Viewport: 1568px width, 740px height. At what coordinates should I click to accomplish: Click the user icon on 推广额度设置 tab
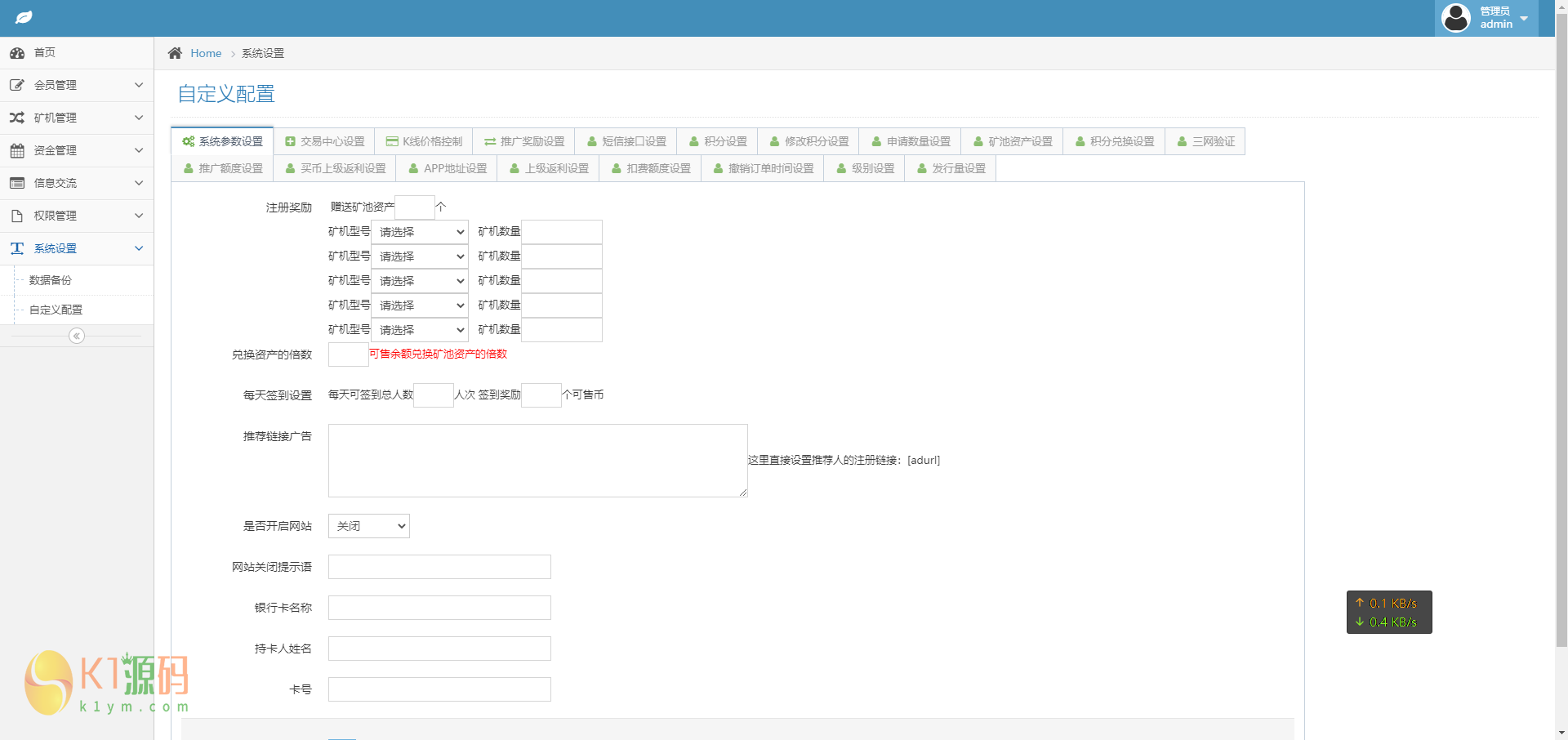point(189,168)
